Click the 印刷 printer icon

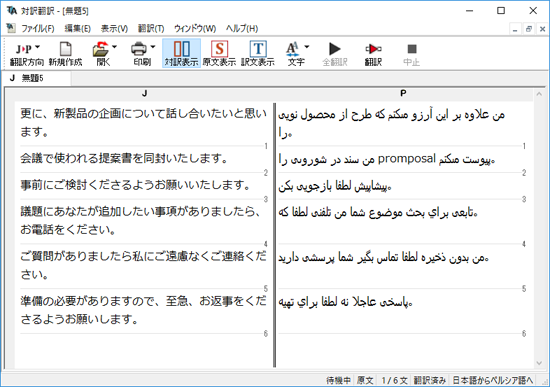[x=139, y=49]
